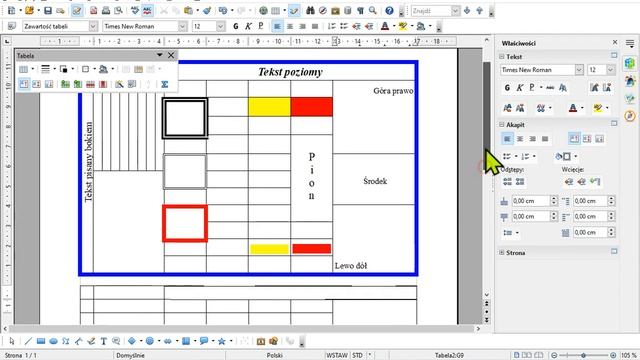This screenshot has width=640, height=360.
Task: Select the Ellipse tool in the drawing toolbar
Action: click(x=53, y=341)
